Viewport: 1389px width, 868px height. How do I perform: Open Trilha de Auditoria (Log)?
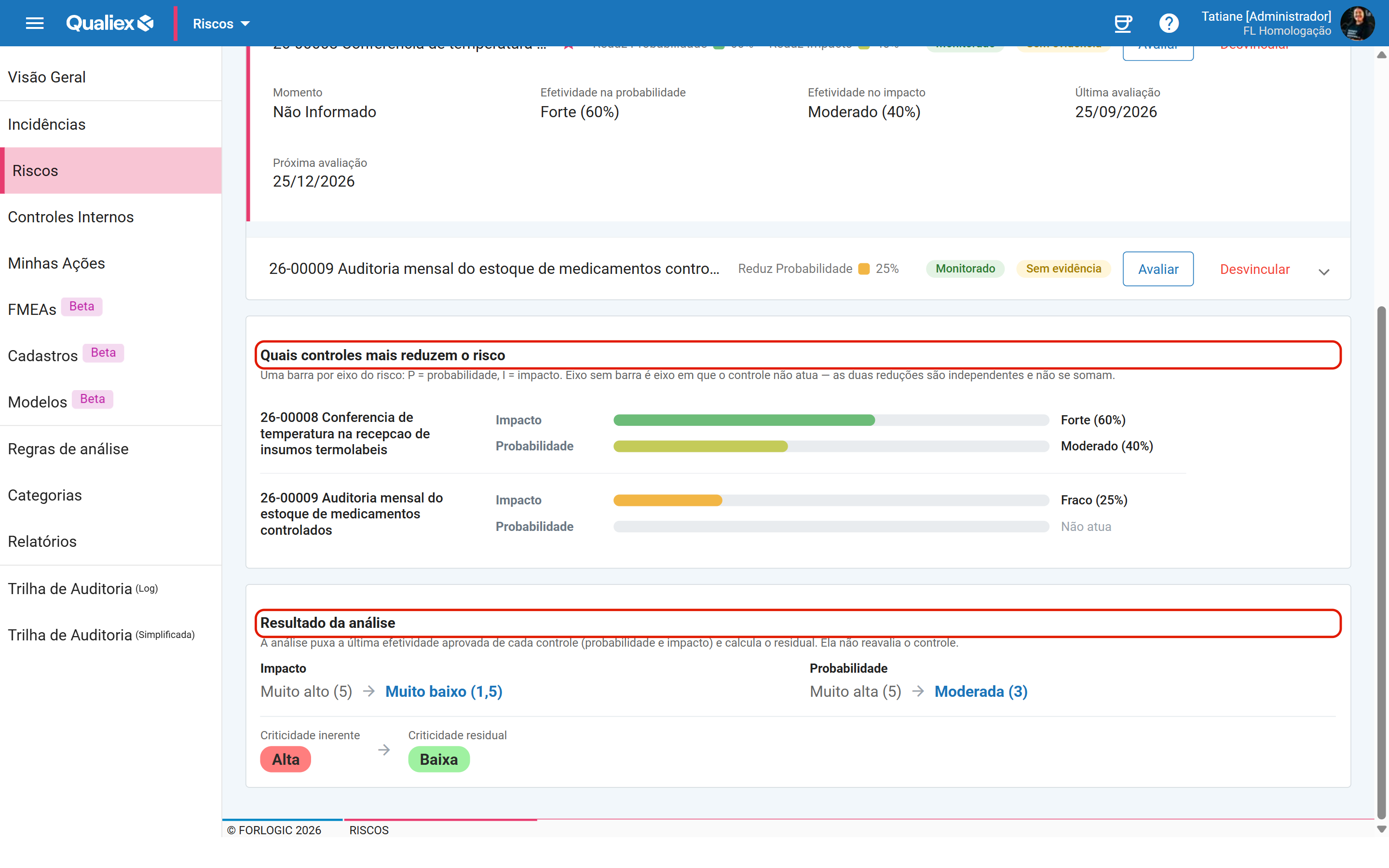(x=111, y=588)
